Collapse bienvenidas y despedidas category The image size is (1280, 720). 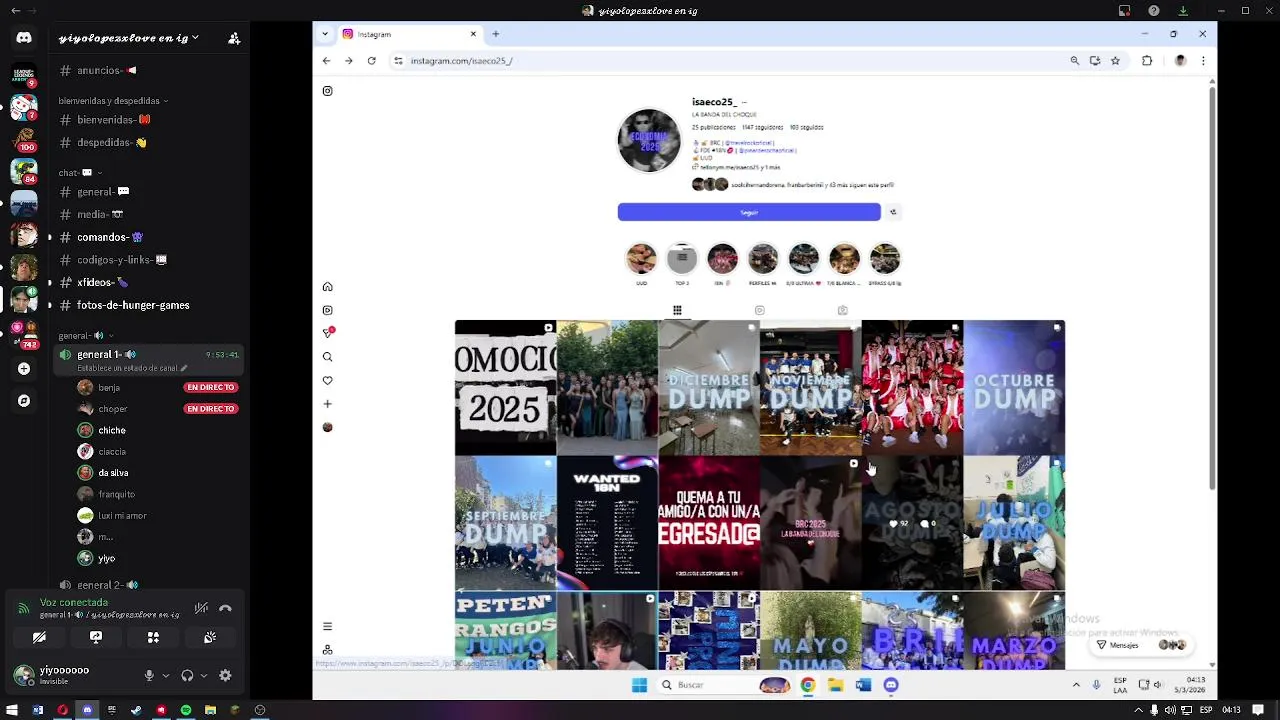tap(113, 101)
